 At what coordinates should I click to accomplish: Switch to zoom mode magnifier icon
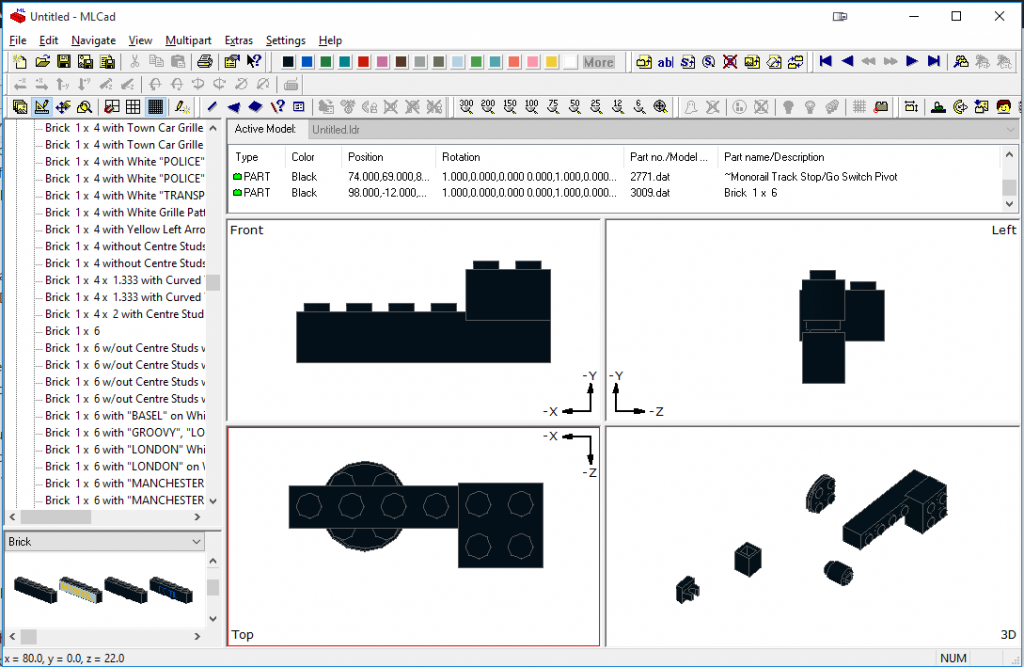point(84,106)
